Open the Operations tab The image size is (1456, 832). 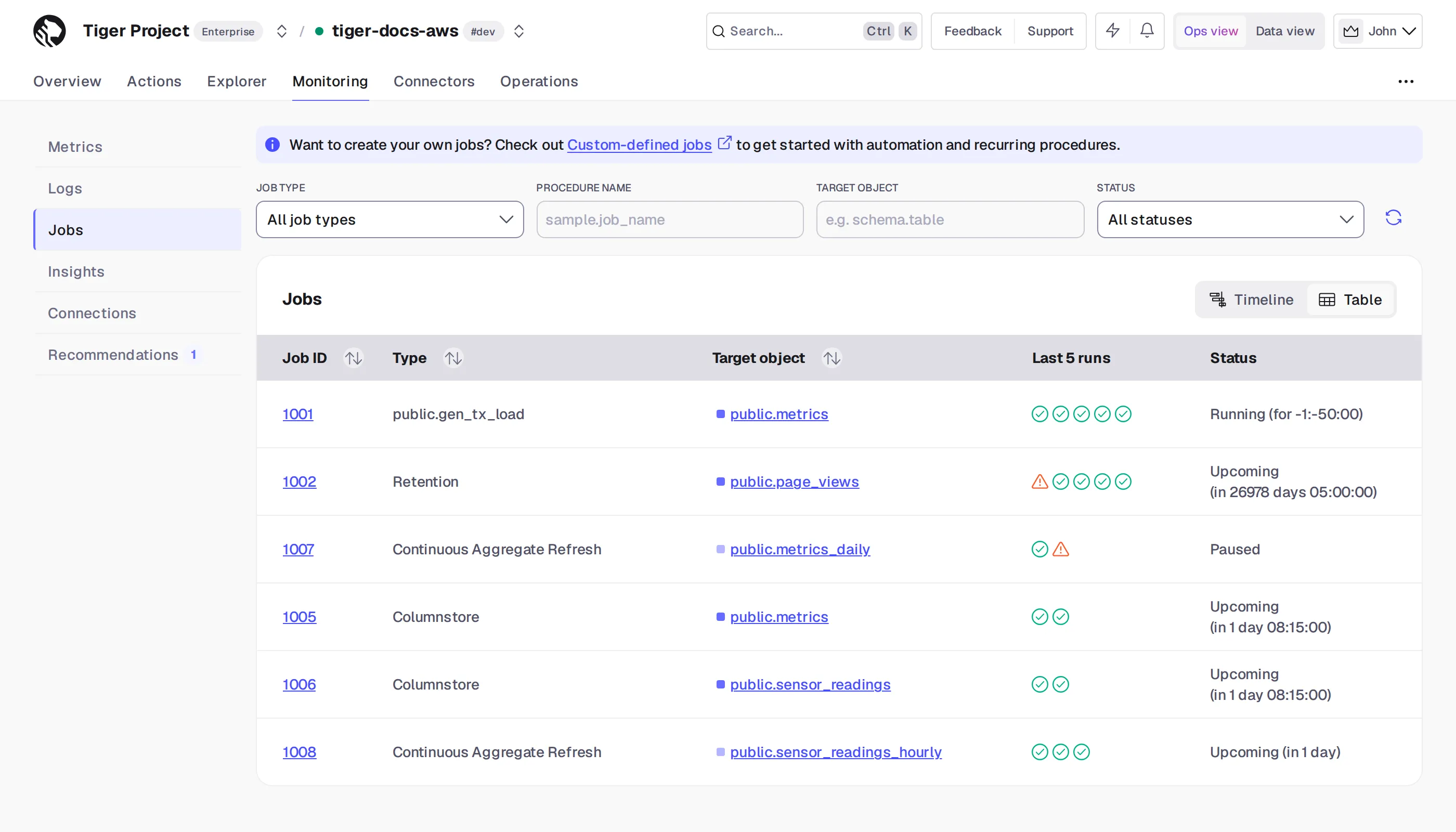click(x=539, y=82)
